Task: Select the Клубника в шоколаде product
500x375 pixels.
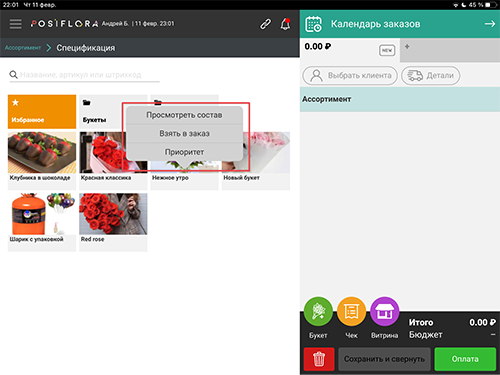Action: [x=42, y=161]
